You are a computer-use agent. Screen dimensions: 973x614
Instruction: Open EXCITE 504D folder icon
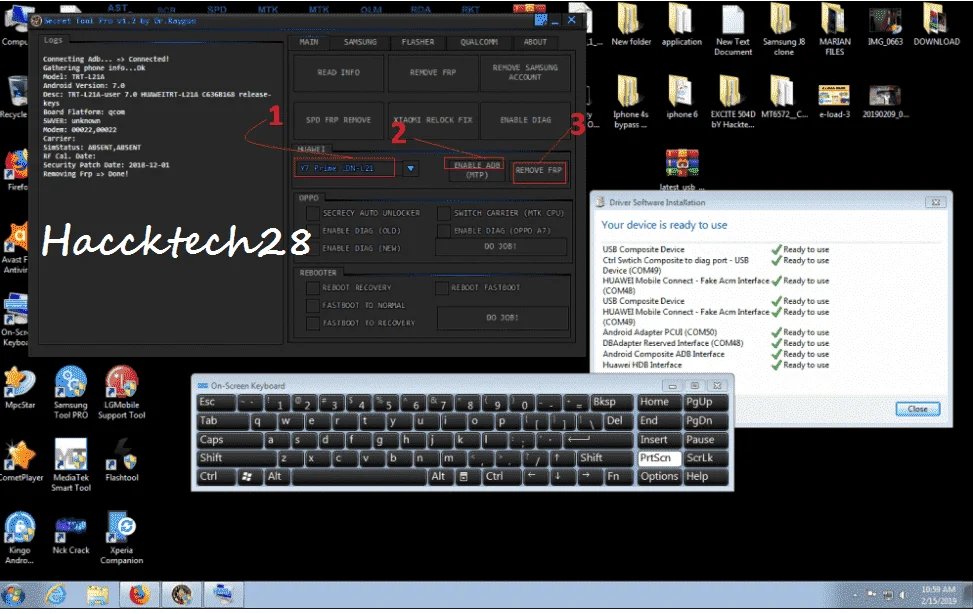click(733, 102)
